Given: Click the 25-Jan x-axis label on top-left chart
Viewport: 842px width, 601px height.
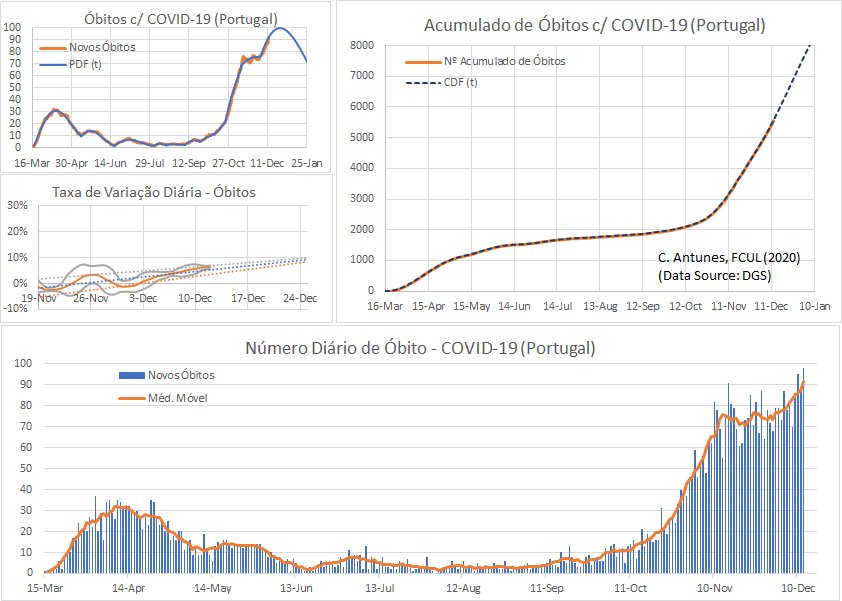Looking at the screenshot, I should coord(306,161).
